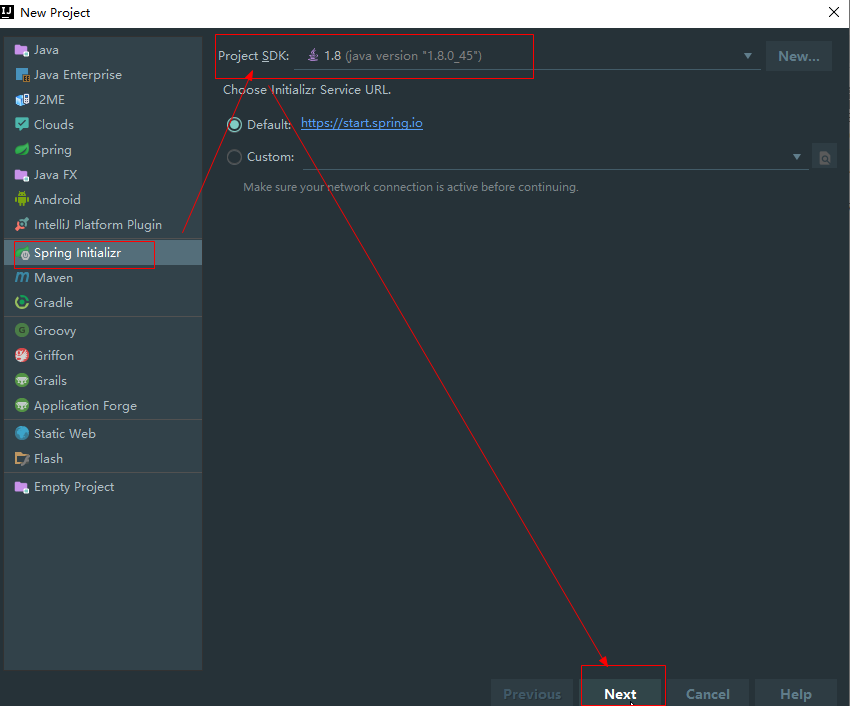The height and width of the screenshot is (706, 850).
Task: Choose Java Enterprise project type
Action: point(103,75)
